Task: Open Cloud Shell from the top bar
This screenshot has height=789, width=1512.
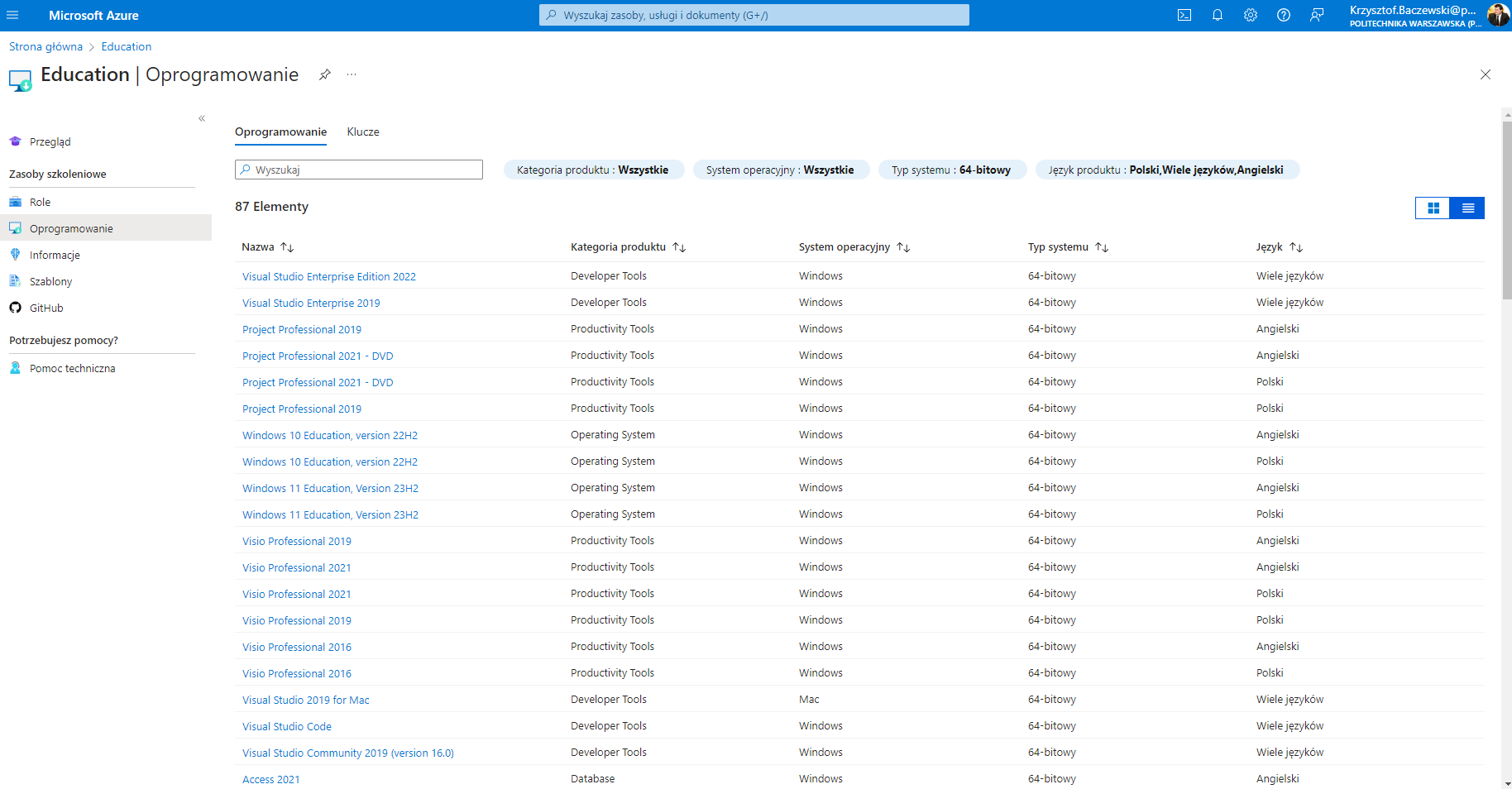Action: tap(1184, 15)
